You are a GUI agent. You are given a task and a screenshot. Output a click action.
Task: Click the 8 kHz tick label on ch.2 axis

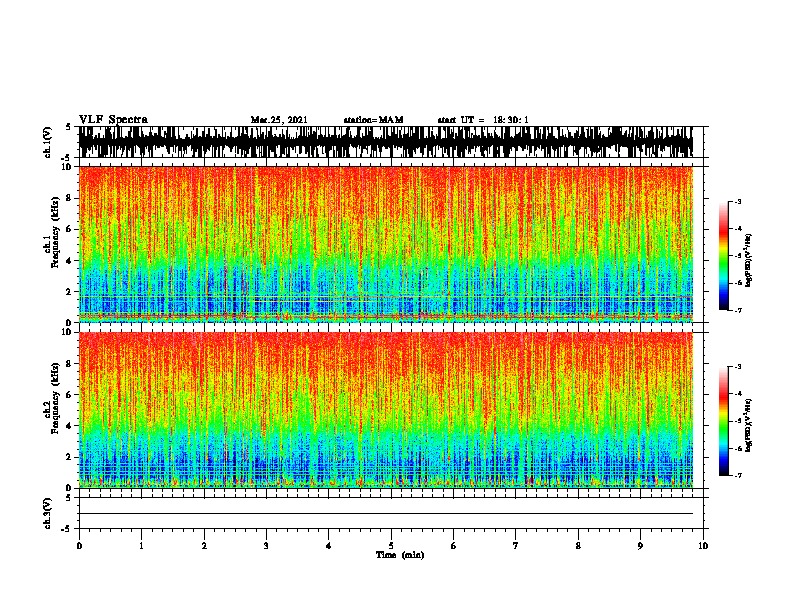pyautogui.click(x=70, y=364)
